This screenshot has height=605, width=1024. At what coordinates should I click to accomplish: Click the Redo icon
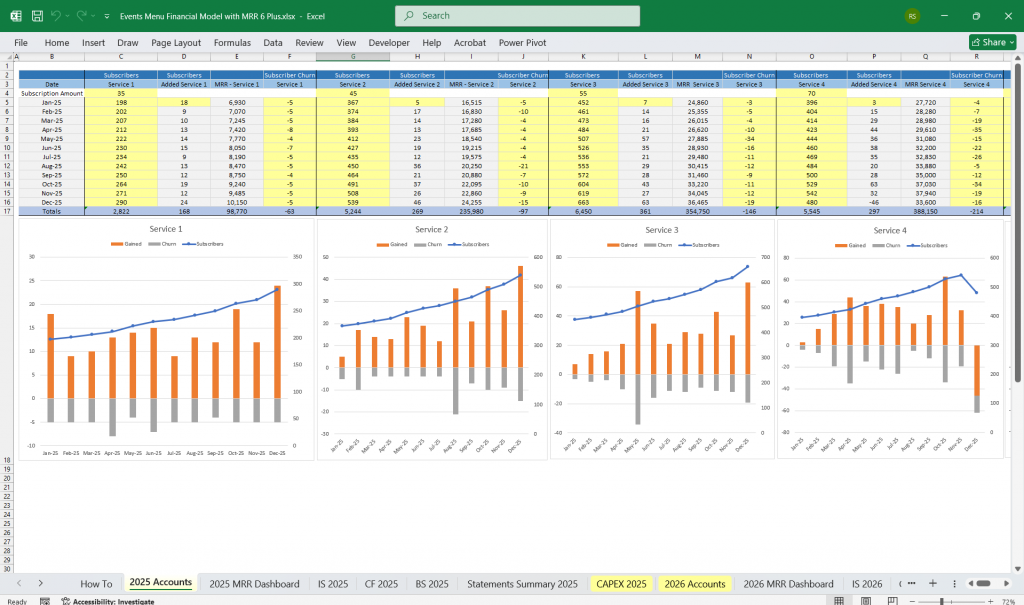pyautogui.click(x=80, y=15)
